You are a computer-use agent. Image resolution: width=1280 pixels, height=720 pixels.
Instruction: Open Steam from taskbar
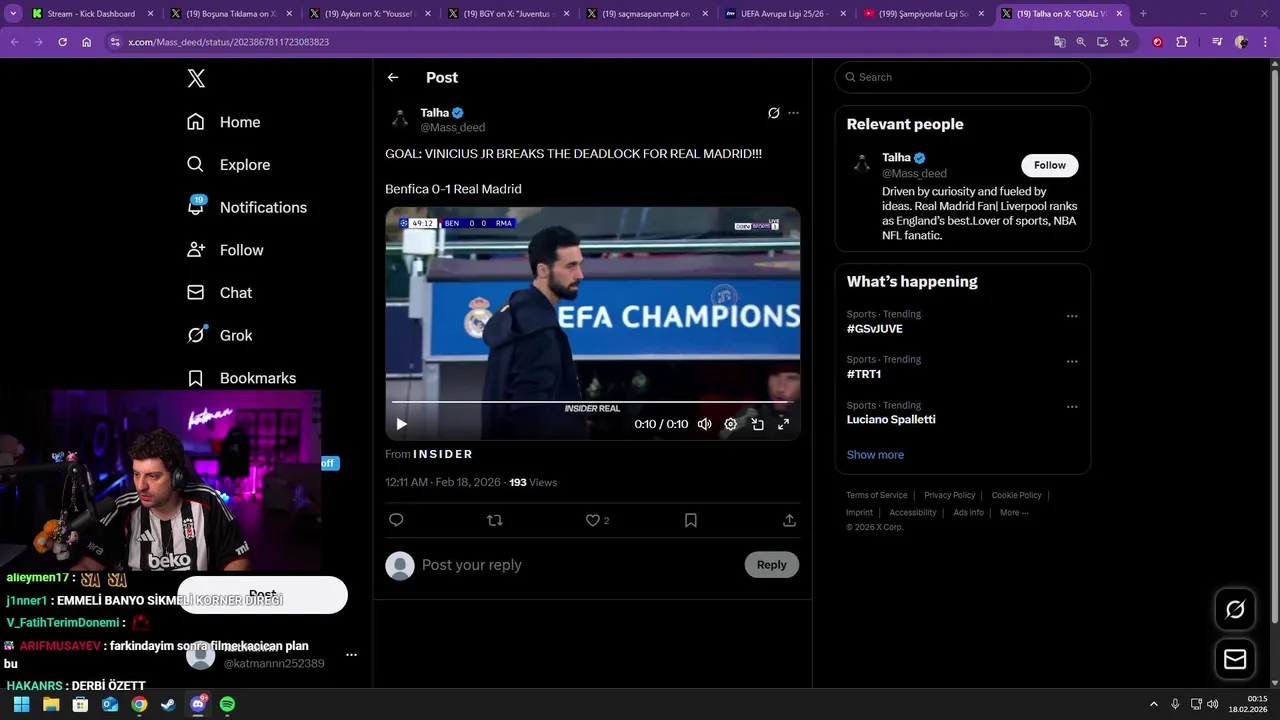pyautogui.click(x=168, y=705)
